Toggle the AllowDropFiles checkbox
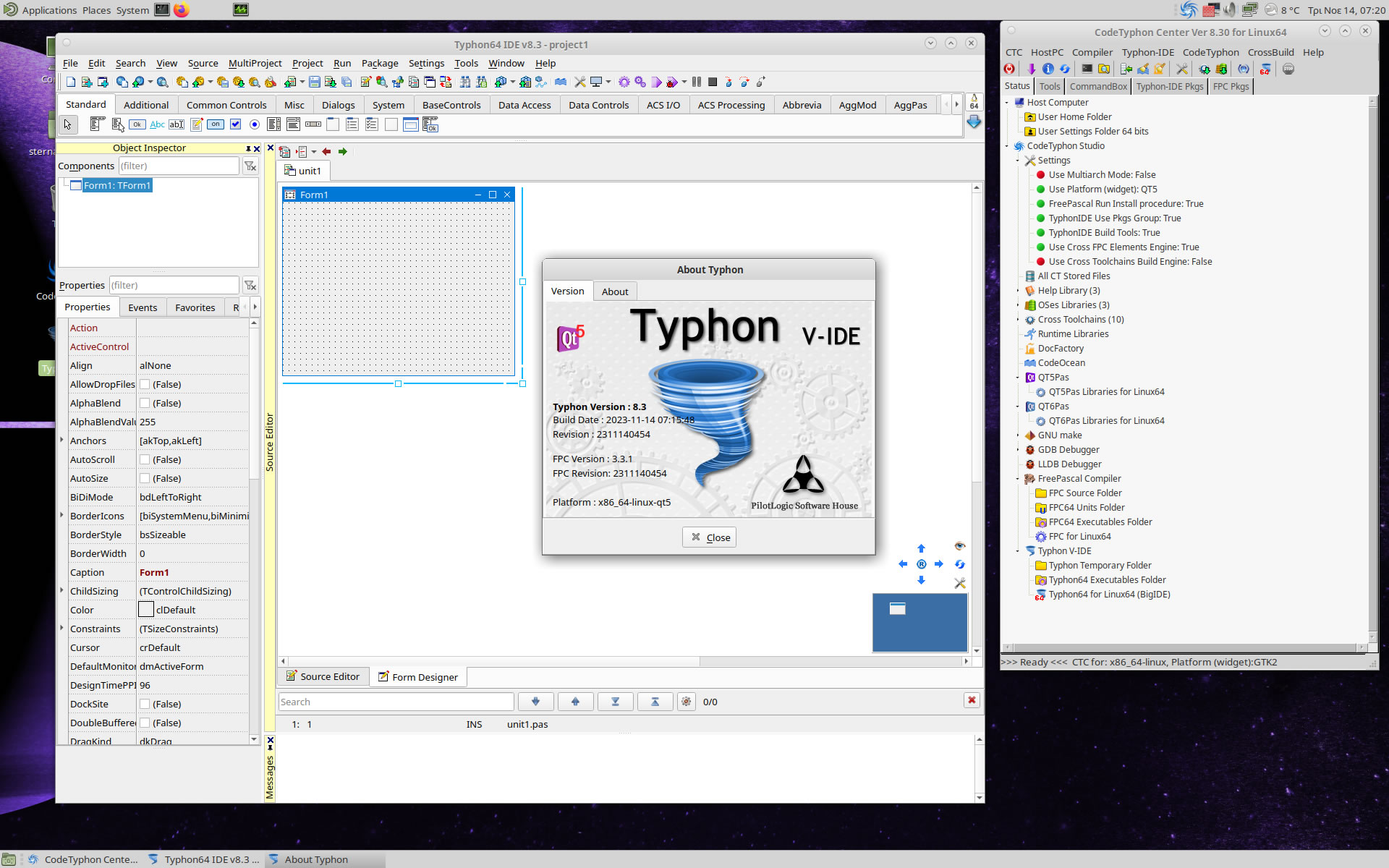Screen dimensions: 1389x868 145,384
